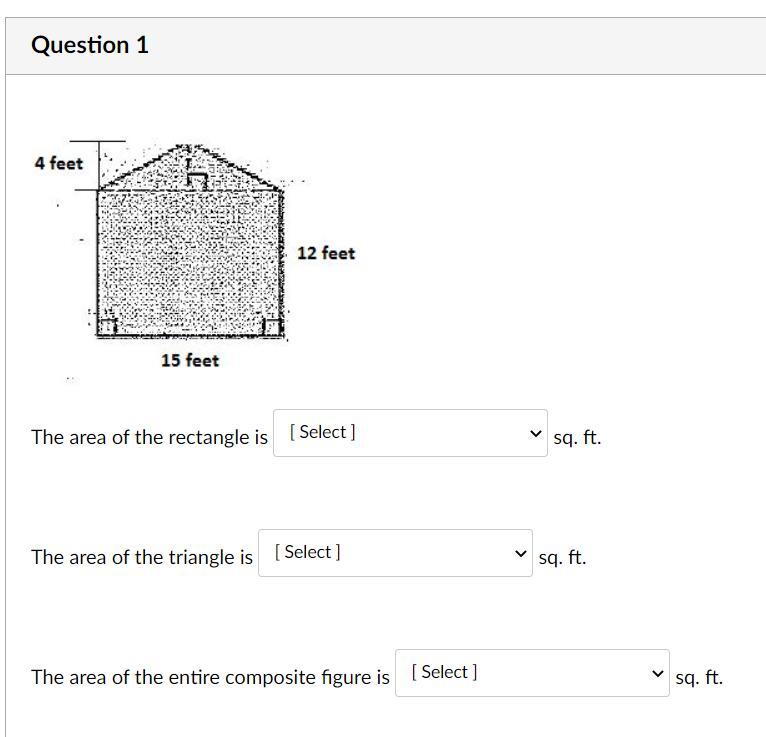Click the shaded rectangle of the house figure
Screen dimensions: 766x737
190,263
